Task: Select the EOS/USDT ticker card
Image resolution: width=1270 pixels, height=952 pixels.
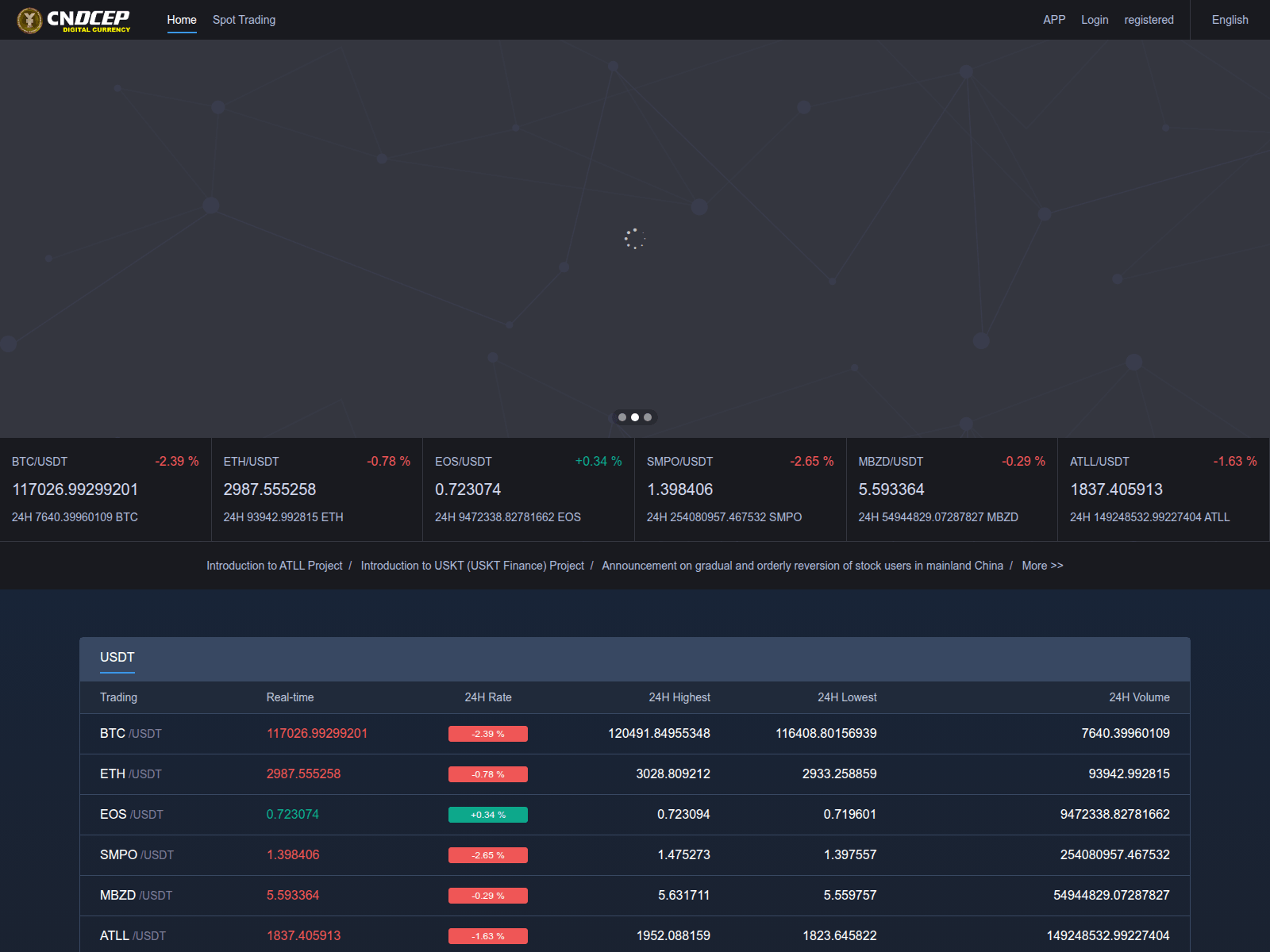Action: click(x=529, y=489)
